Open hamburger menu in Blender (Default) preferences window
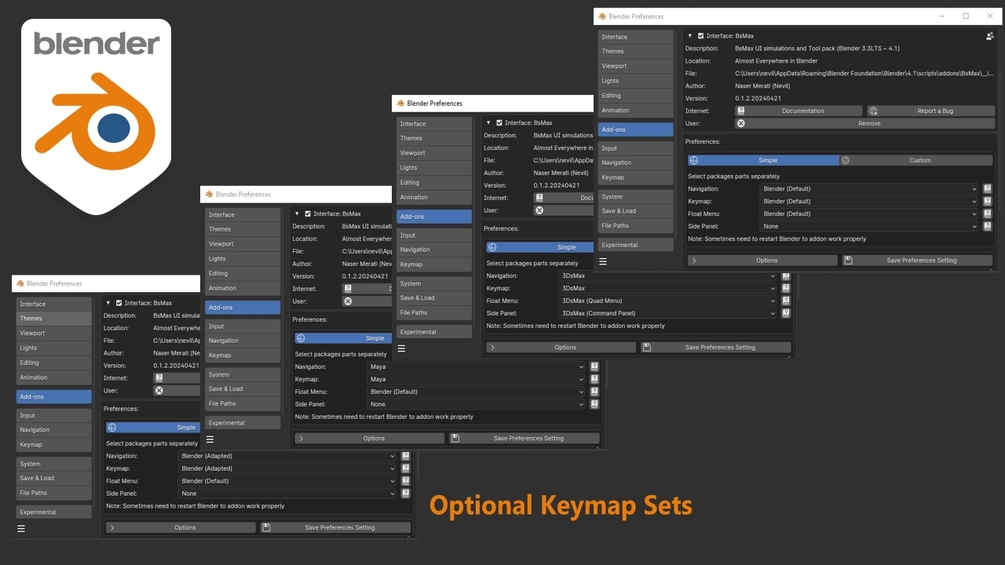1005x565 pixels. coord(603,261)
